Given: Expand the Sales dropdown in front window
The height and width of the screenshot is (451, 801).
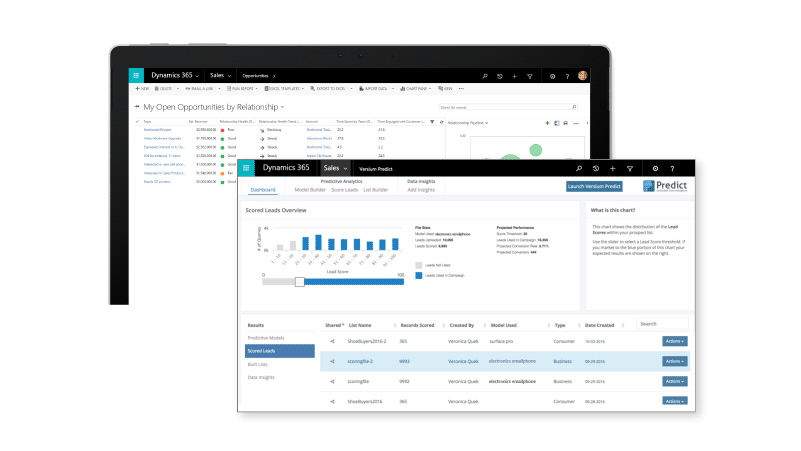Looking at the screenshot, I should 334,168.
